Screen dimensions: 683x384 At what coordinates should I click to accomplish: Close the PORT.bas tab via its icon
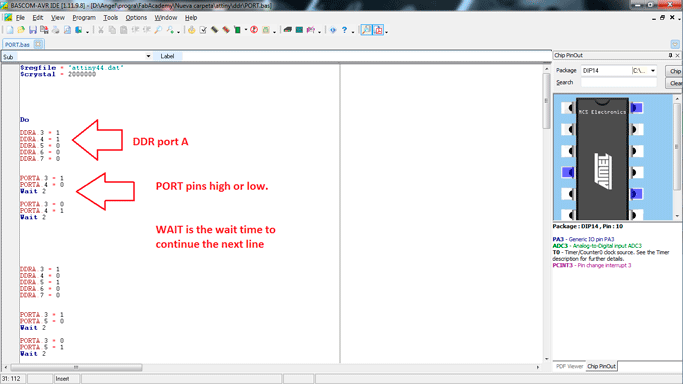click(38, 44)
